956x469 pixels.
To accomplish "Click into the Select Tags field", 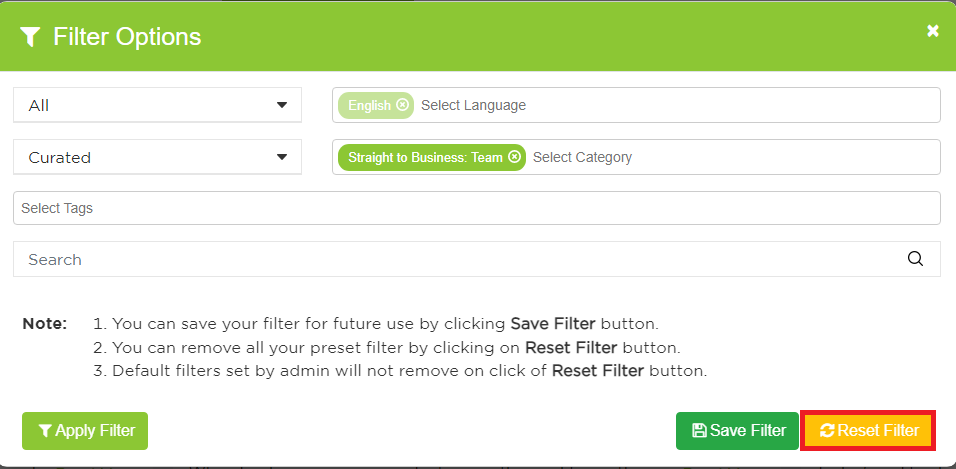I will (476, 208).
